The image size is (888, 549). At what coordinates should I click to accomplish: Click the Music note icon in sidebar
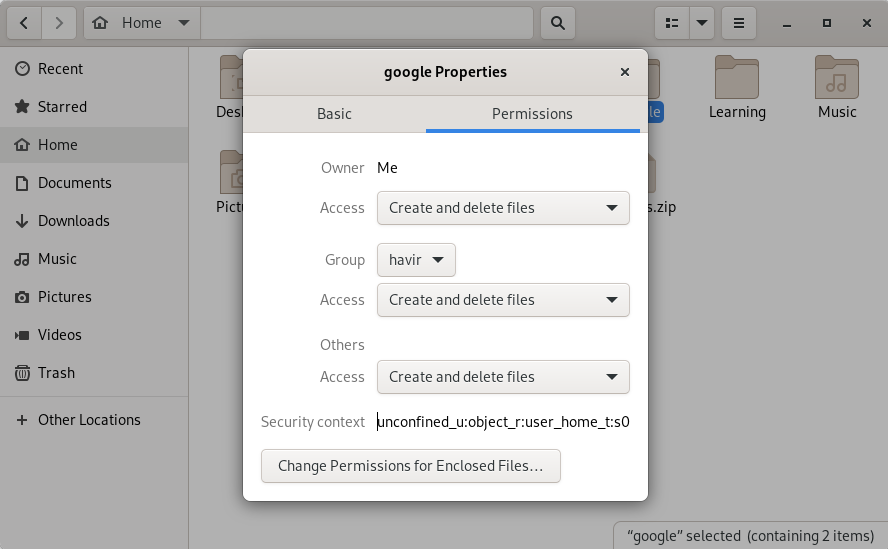pos(22,259)
